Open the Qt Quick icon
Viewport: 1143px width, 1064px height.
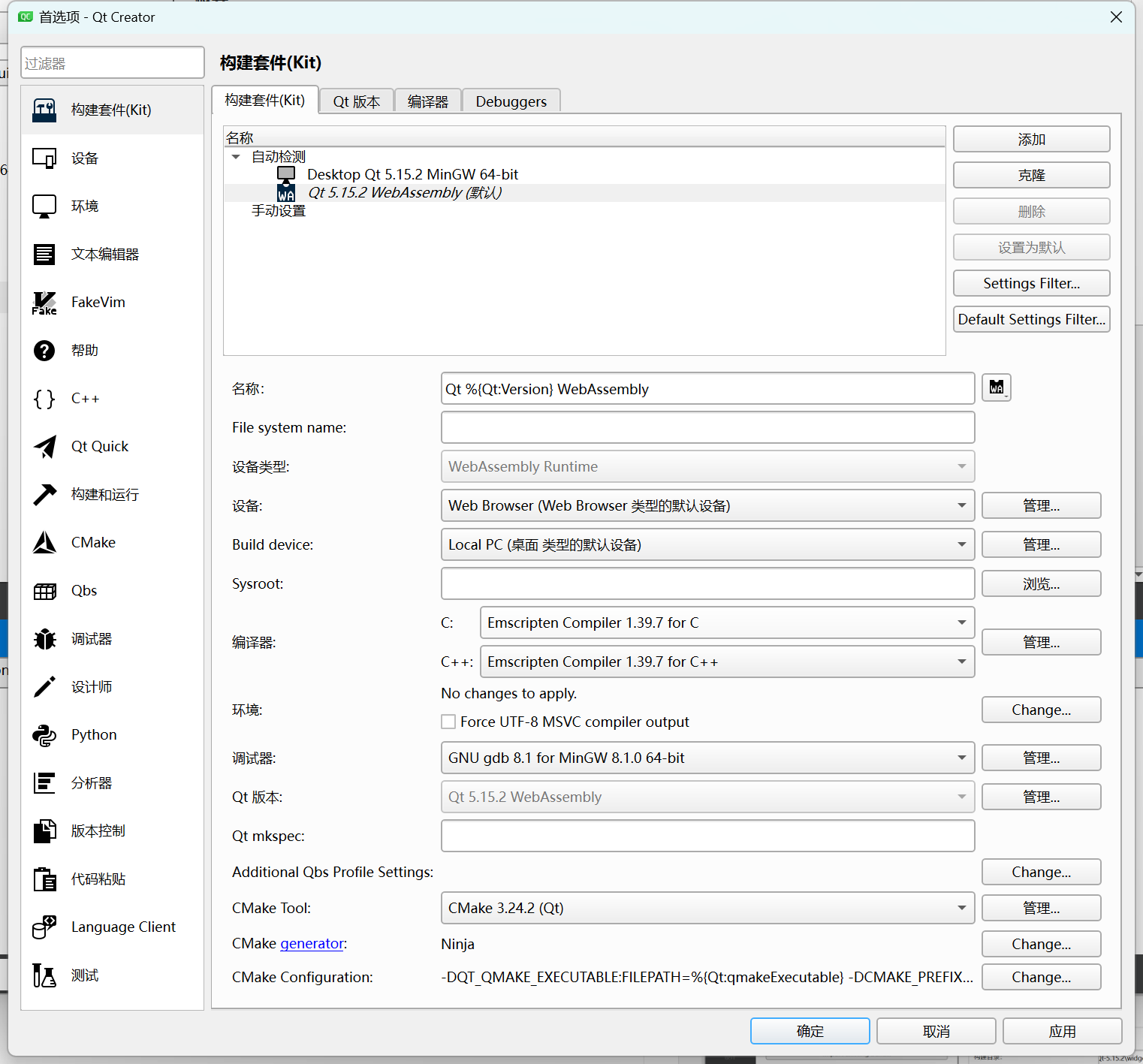tap(44, 447)
